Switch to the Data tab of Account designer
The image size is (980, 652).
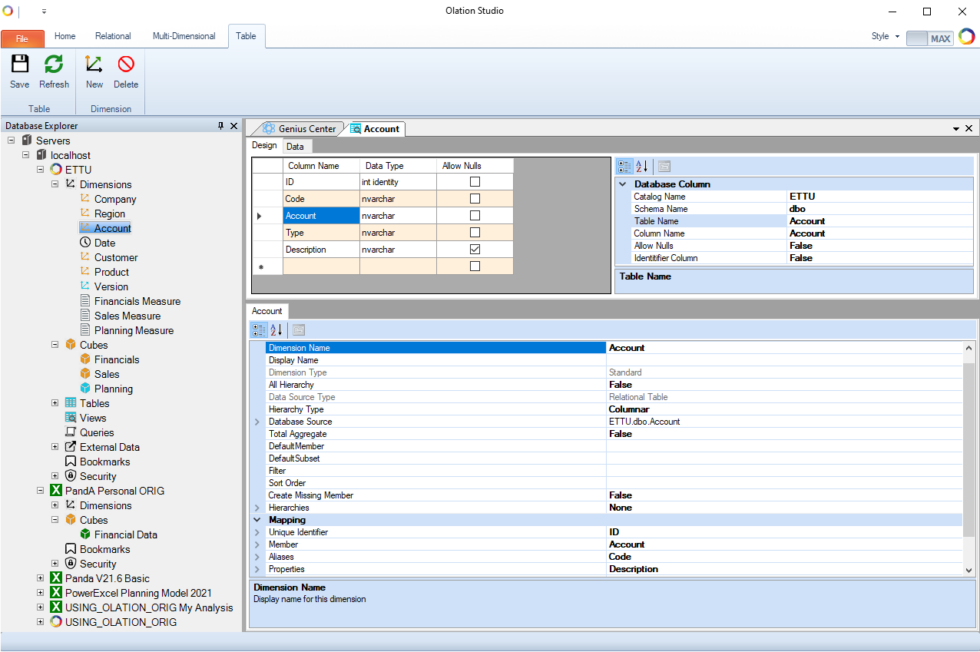pyautogui.click(x=297, y=145)
